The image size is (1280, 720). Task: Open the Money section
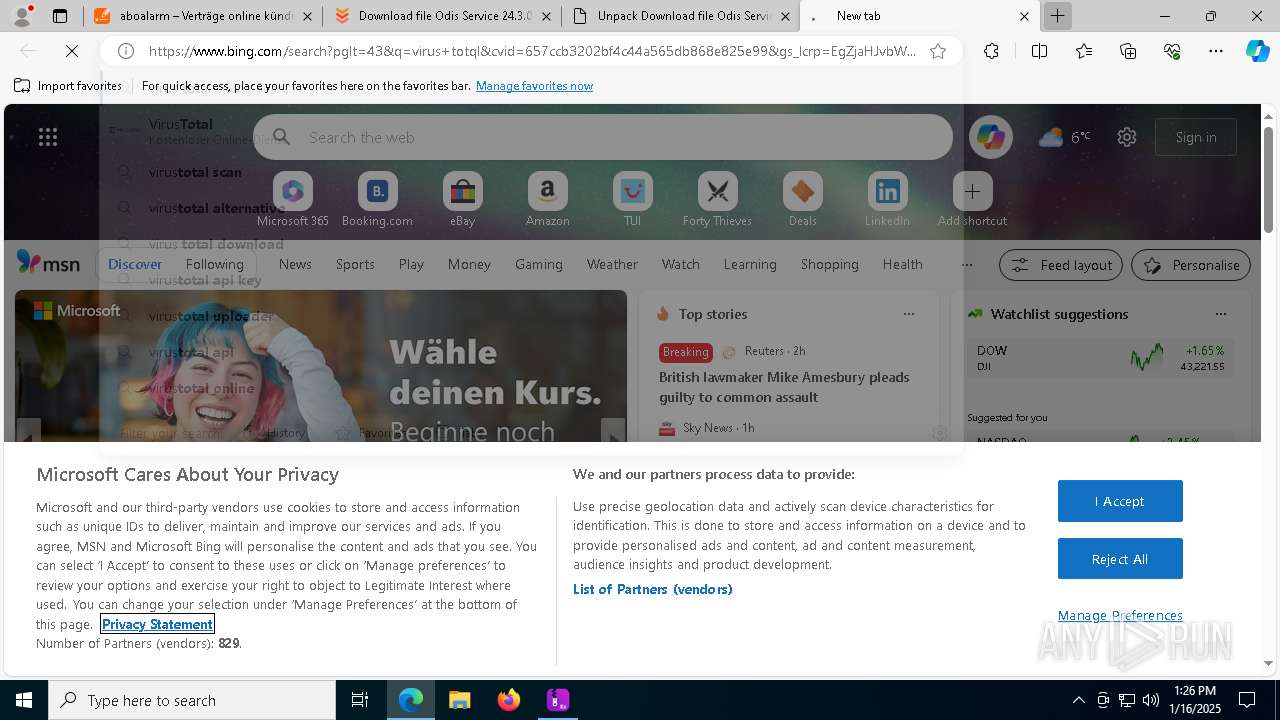pyautogui.click(x=469, y=264)
